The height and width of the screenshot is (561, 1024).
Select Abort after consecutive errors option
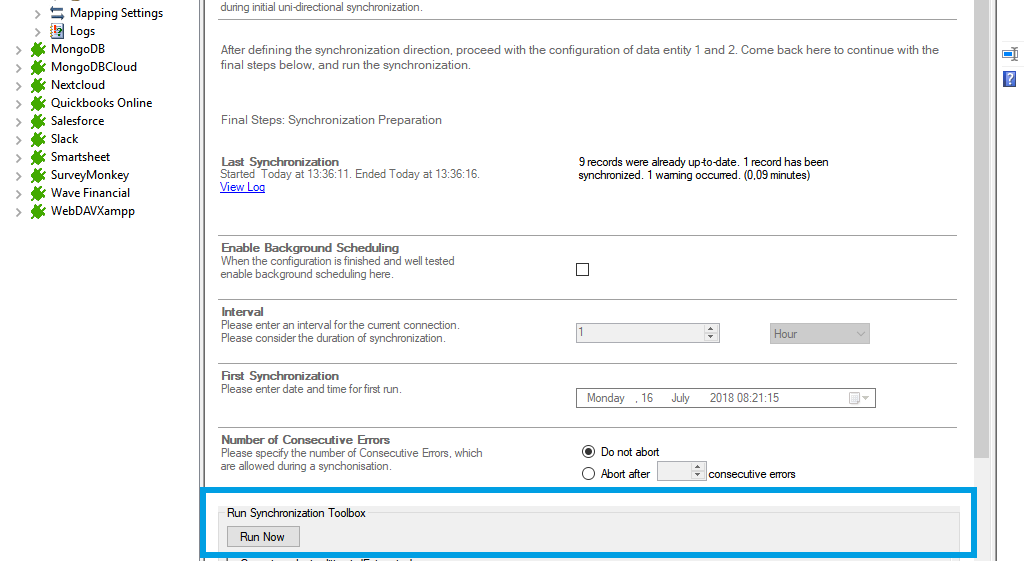click(x=589, y=474)
